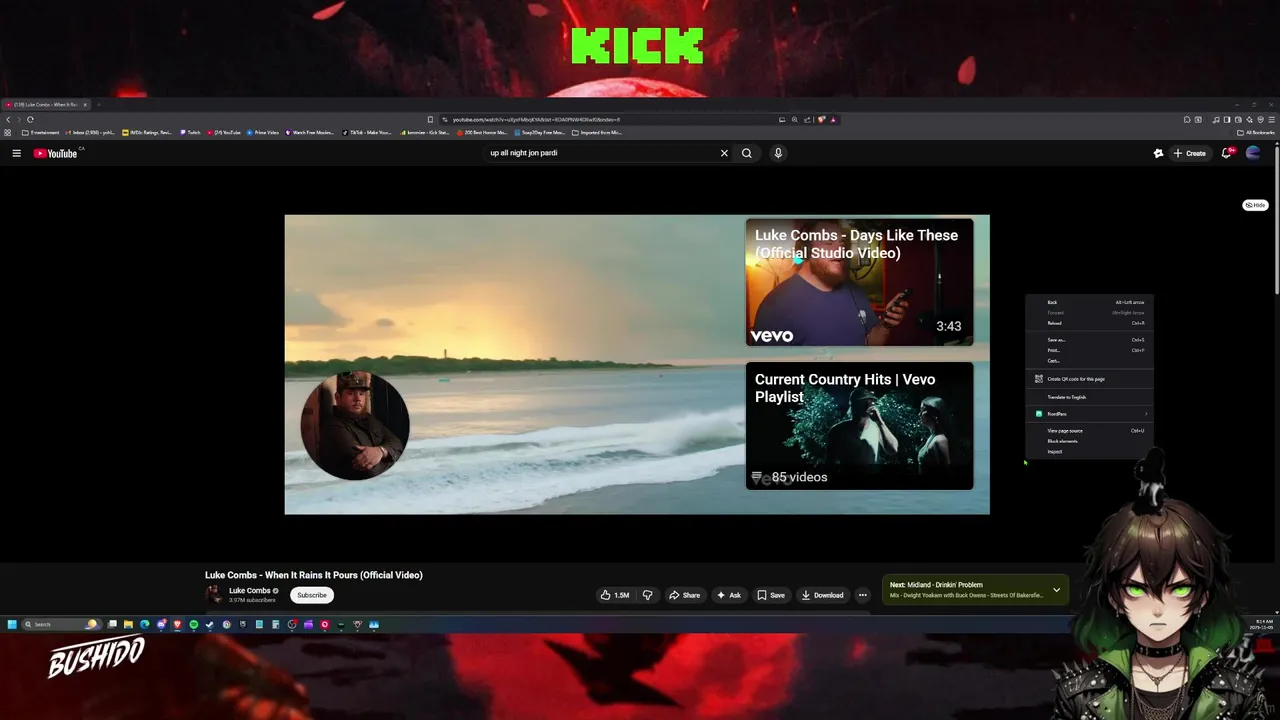Expand the Next: Midland playlist panel

pyautogui.click(x=1056, y=590)
